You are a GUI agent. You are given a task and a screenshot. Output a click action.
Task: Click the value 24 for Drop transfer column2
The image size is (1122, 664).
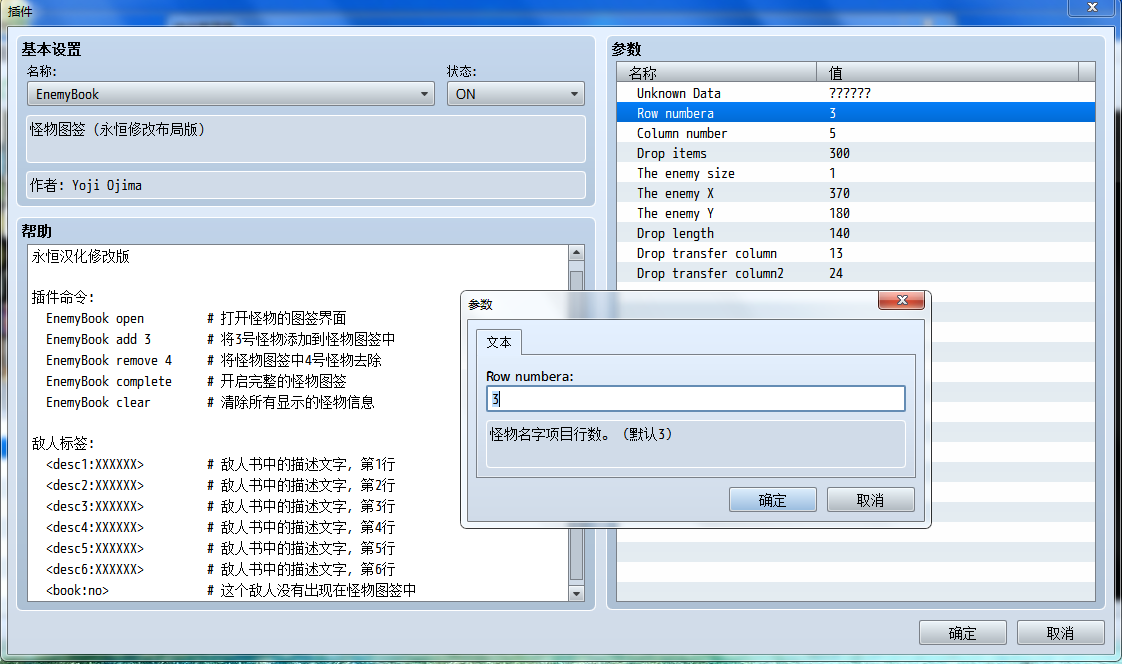click(836, 273)
